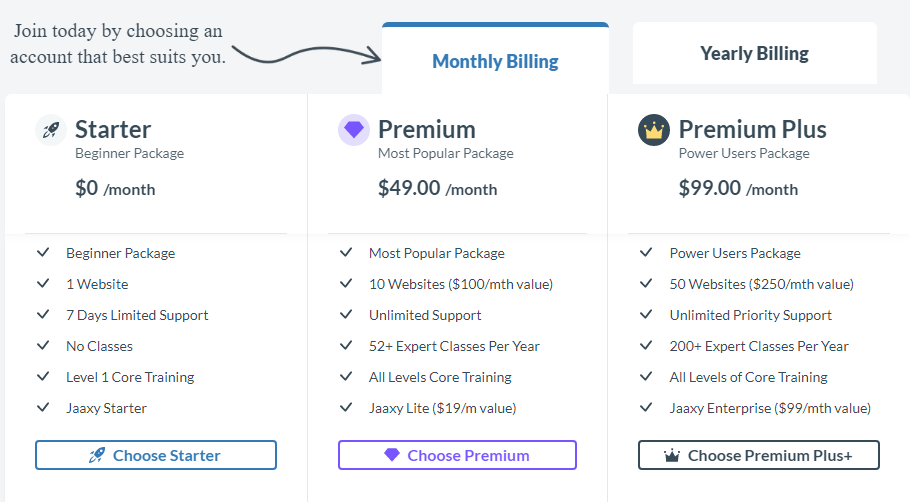Click the Starter plan title heading
This screenshot has width=910, height=502.
[x=113, y=129]
